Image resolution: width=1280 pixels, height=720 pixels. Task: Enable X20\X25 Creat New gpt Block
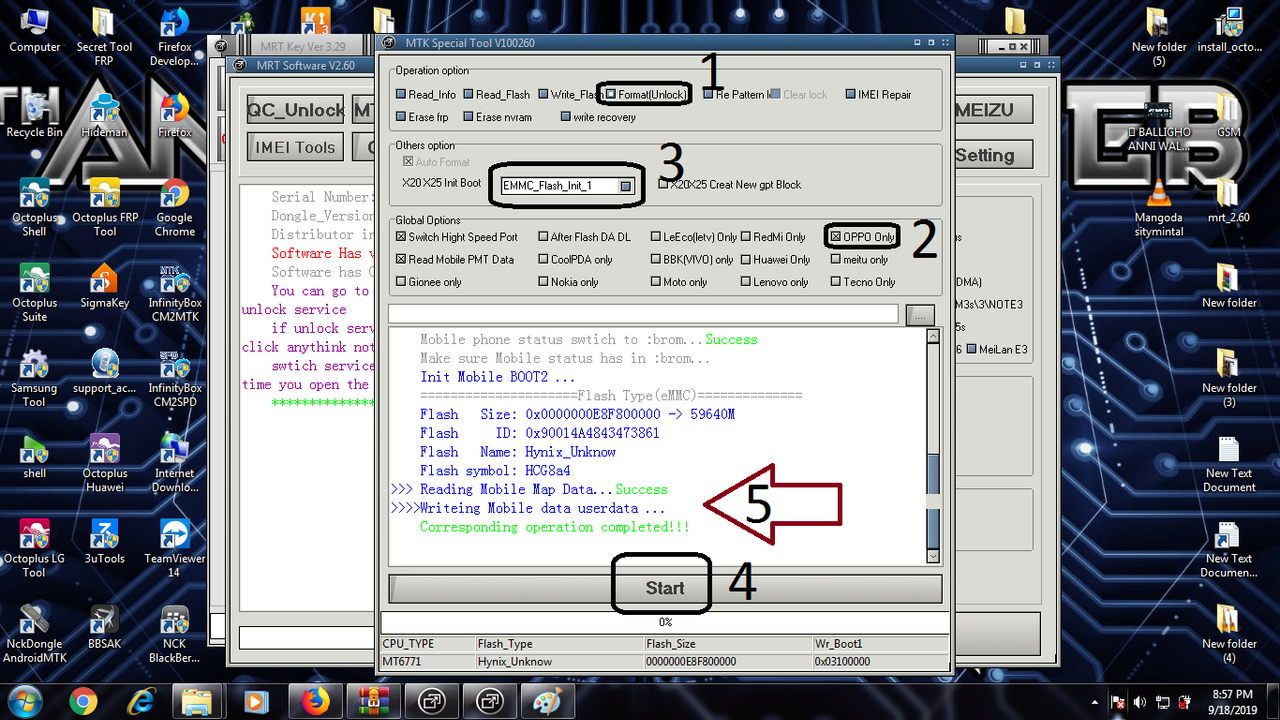click(x=664, y=185)
